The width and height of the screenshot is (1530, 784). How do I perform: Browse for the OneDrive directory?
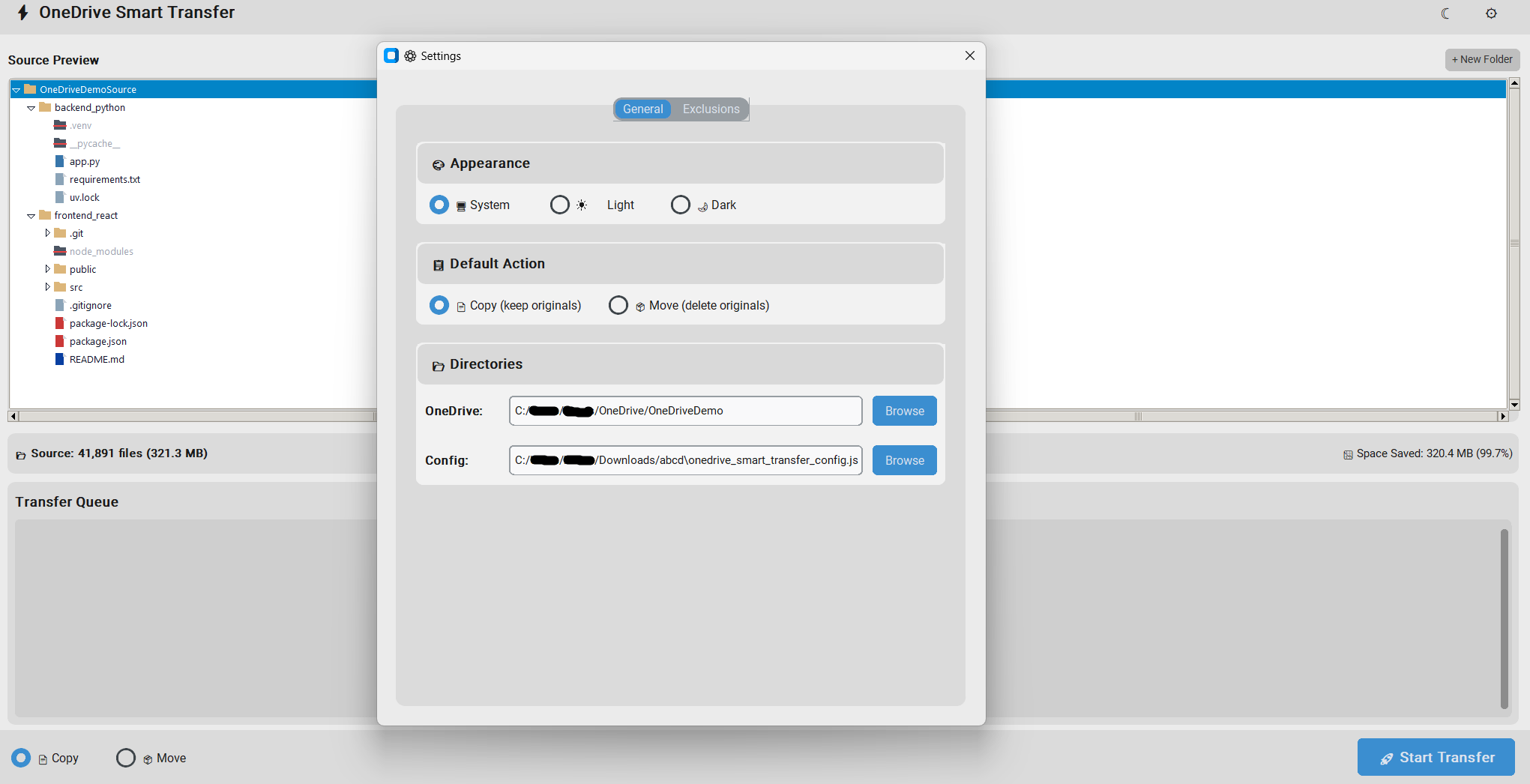904,411
